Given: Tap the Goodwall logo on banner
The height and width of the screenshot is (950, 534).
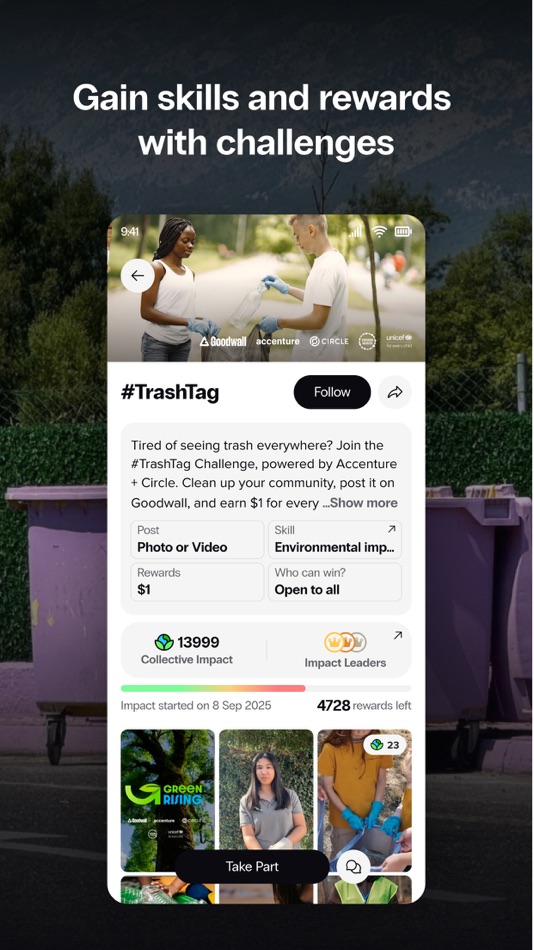Looking at the screenshot, I should point(223,341).
